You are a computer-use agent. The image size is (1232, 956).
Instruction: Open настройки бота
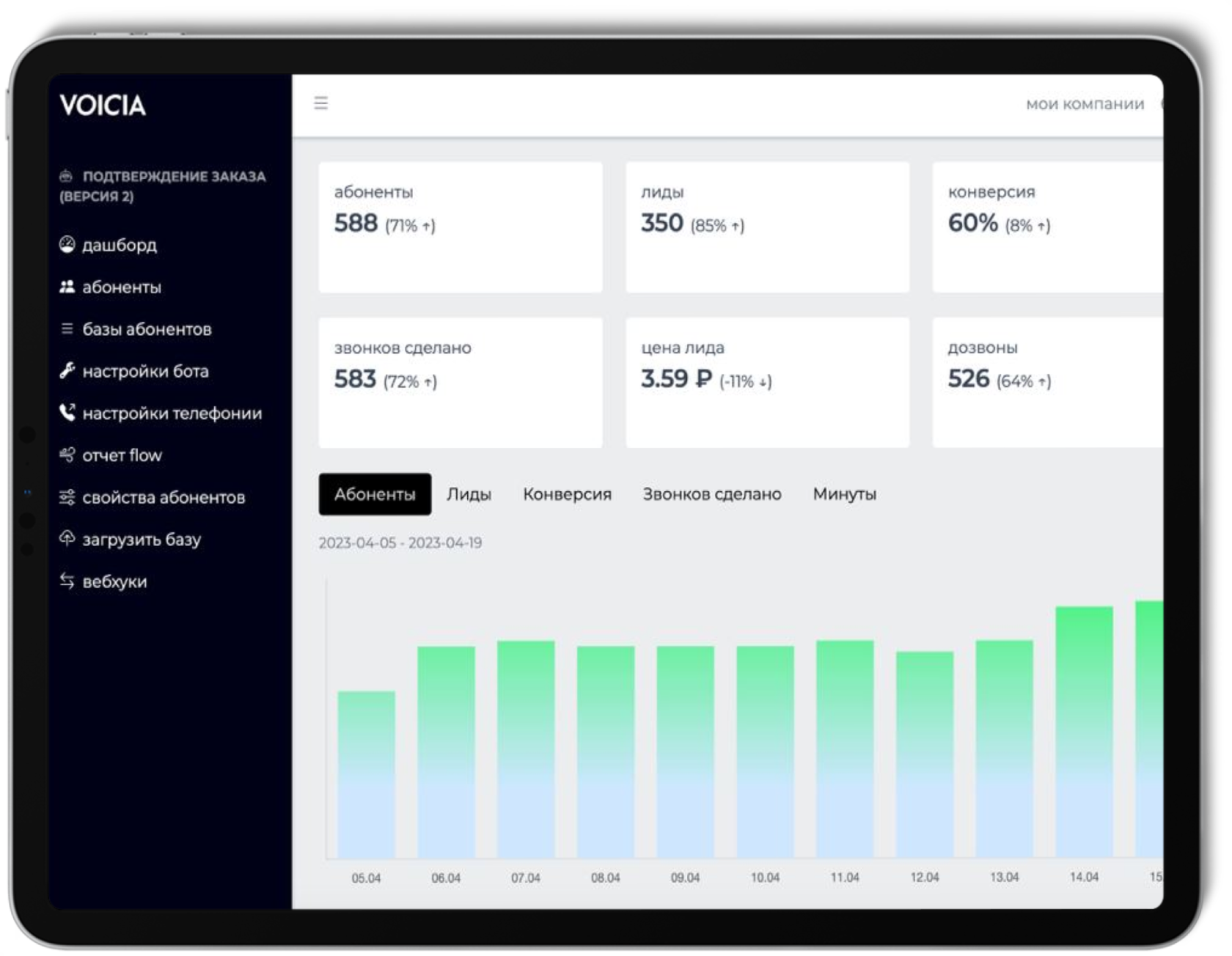click(x=145, y=372)
